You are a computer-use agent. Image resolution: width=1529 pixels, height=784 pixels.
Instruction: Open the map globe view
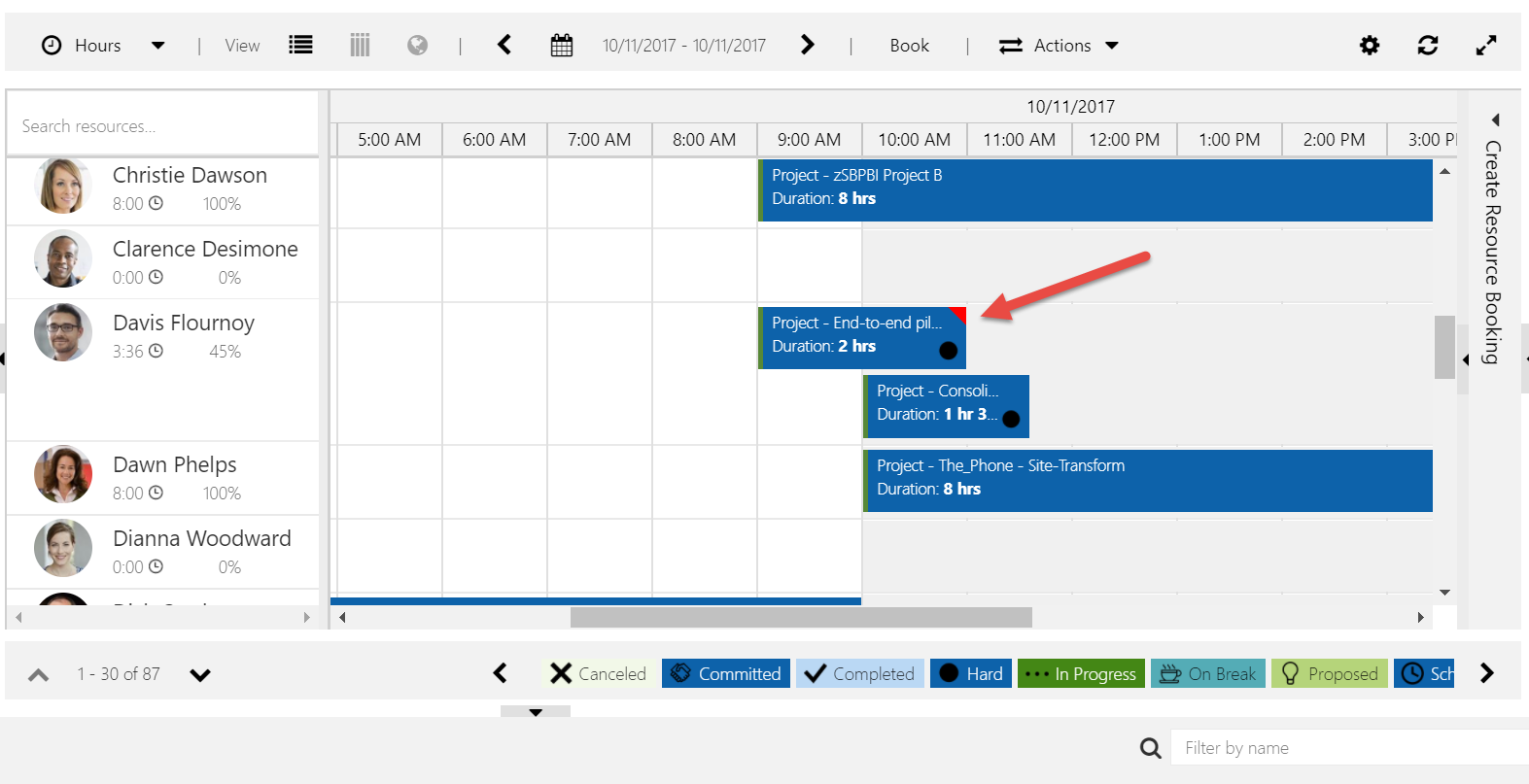pyautogui.click(x=417, y=45)
